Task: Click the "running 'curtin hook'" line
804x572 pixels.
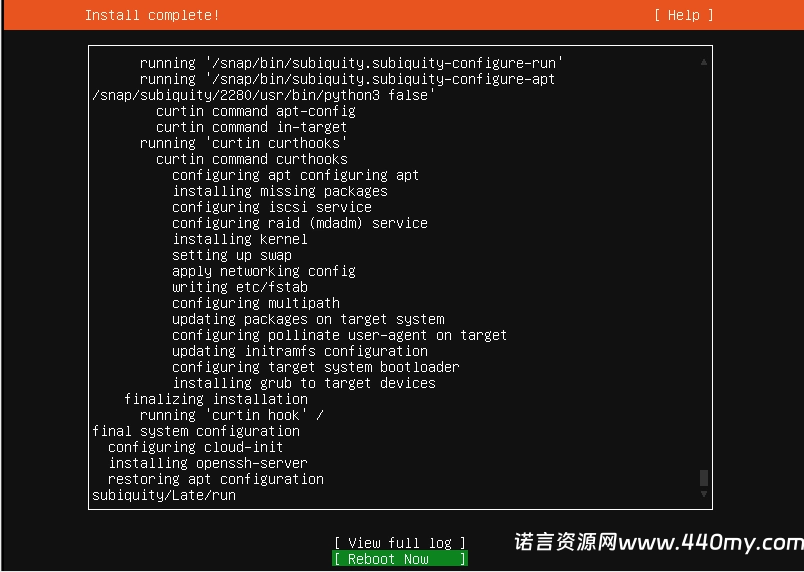Action: point(232,415)
